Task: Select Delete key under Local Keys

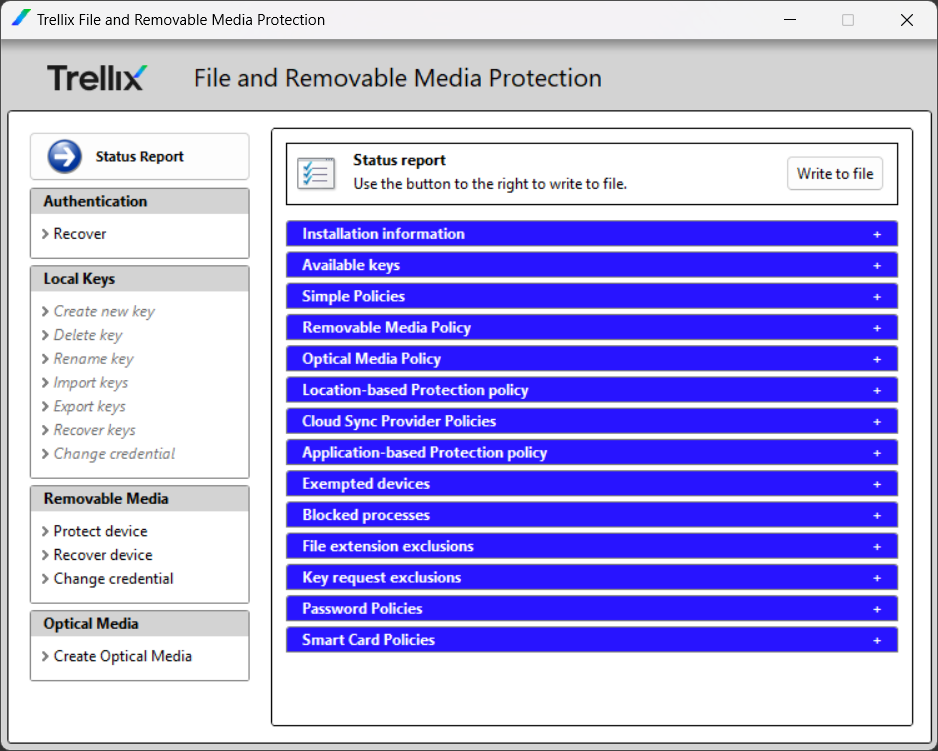Action: (88, 335)
